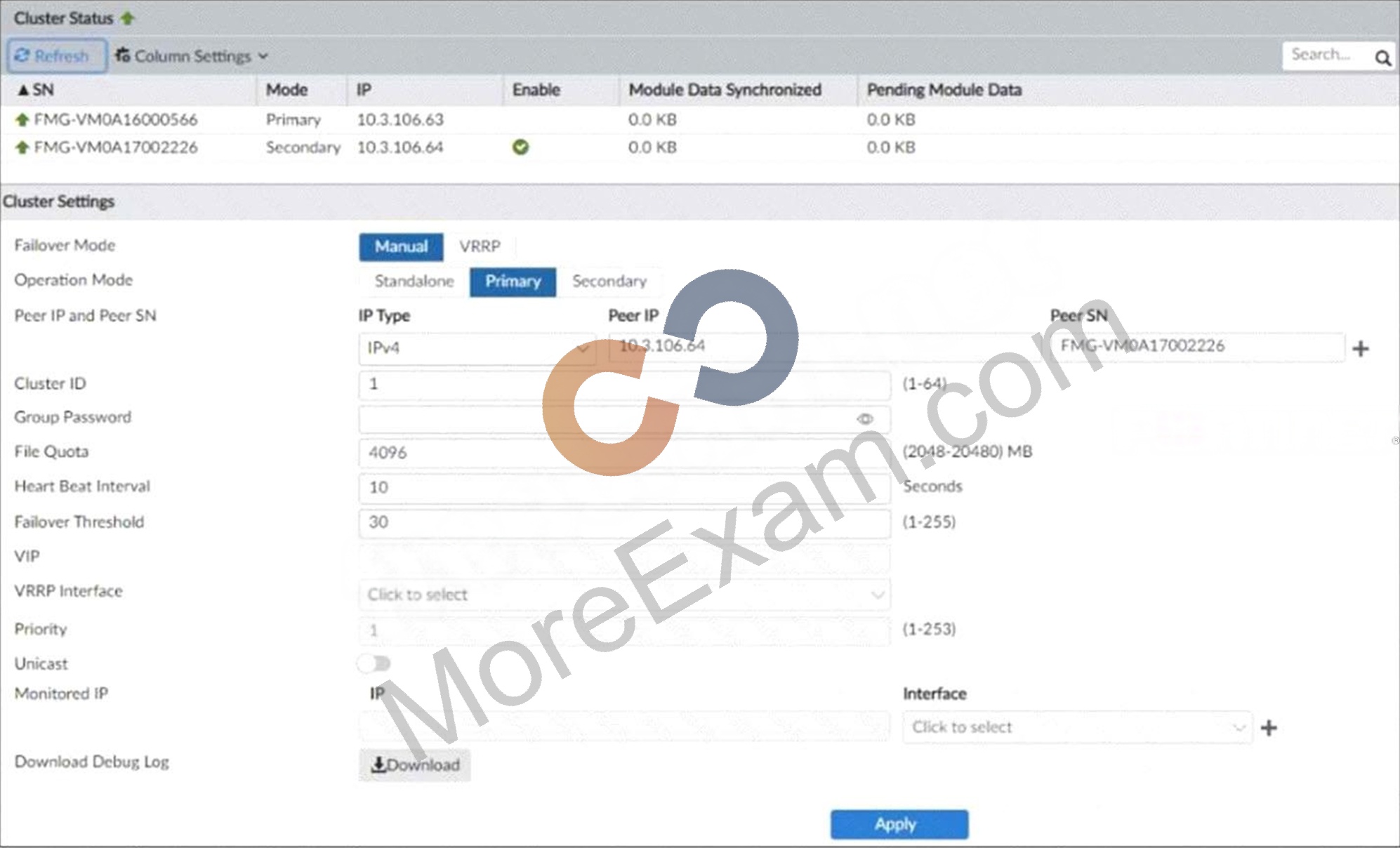Select Secondary operation mode
Screen dimensions: 1400x848
609,281
